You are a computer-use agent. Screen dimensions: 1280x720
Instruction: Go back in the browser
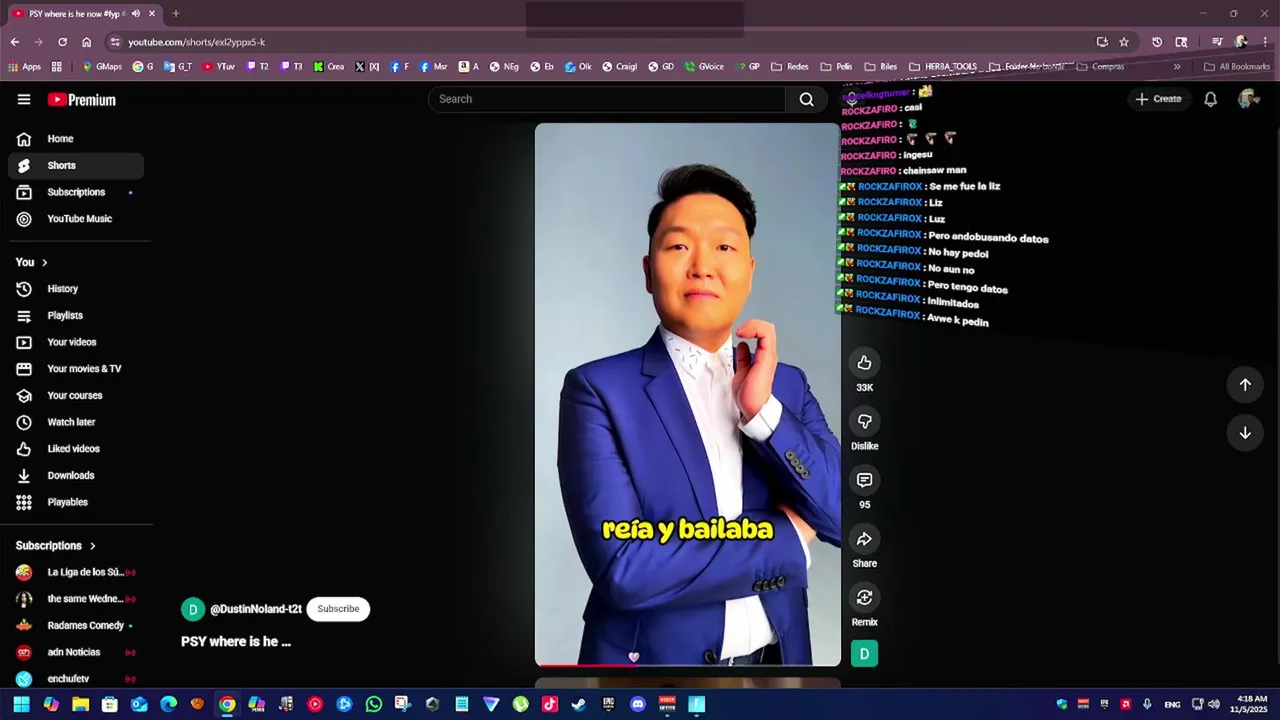click(14, 42)
